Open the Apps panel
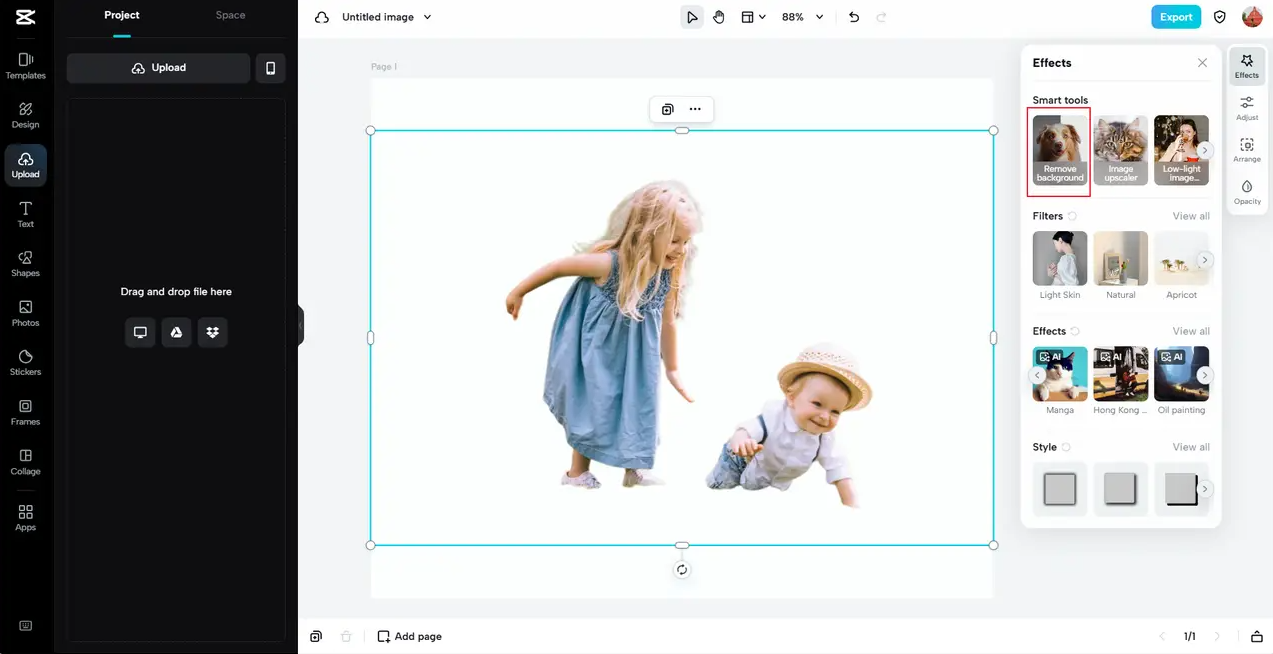1273x654 pixels. pos(26,517)
